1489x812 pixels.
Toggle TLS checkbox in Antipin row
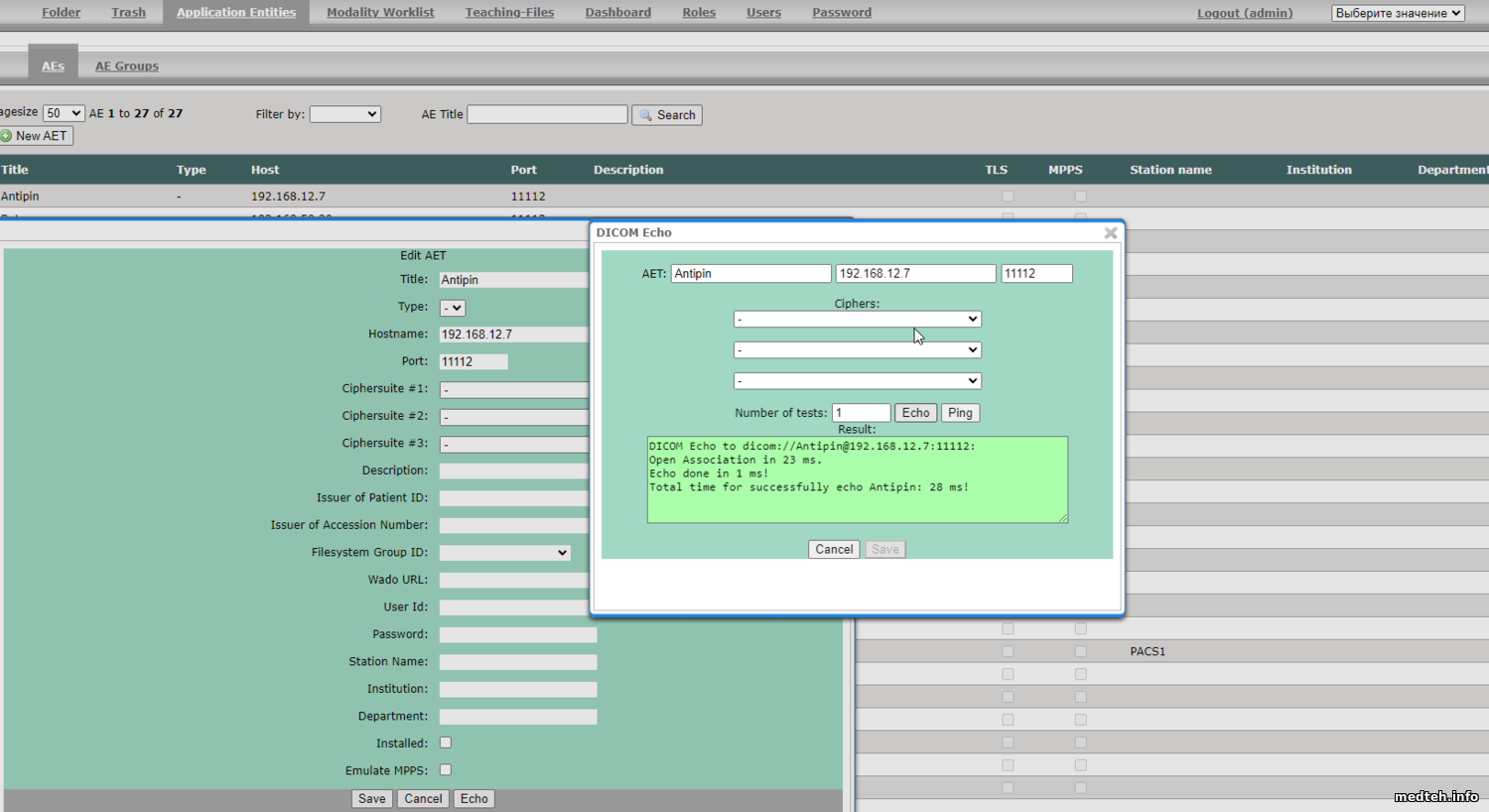coord(1008,197)
